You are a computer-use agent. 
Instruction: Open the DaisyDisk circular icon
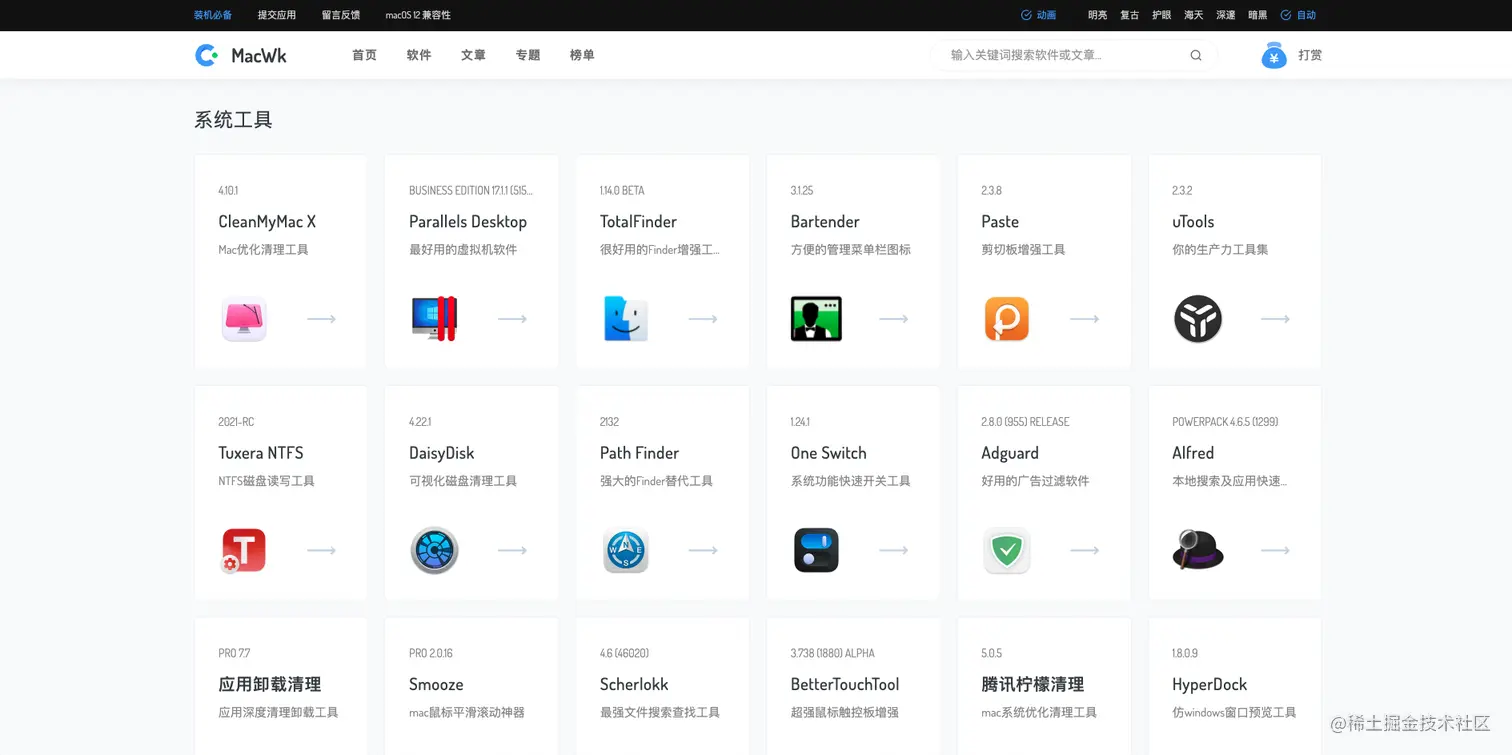[435, 550]
